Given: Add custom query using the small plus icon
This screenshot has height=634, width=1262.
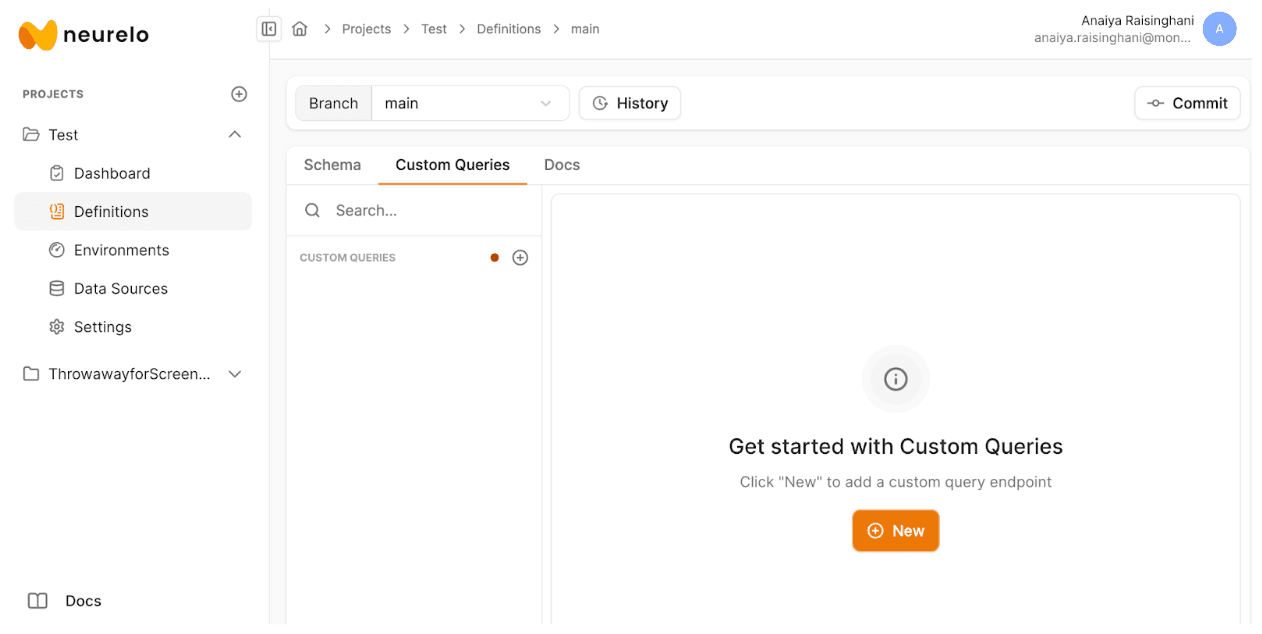Looking at the screenshot, I should pyautogui.click(x=520, y=258).
